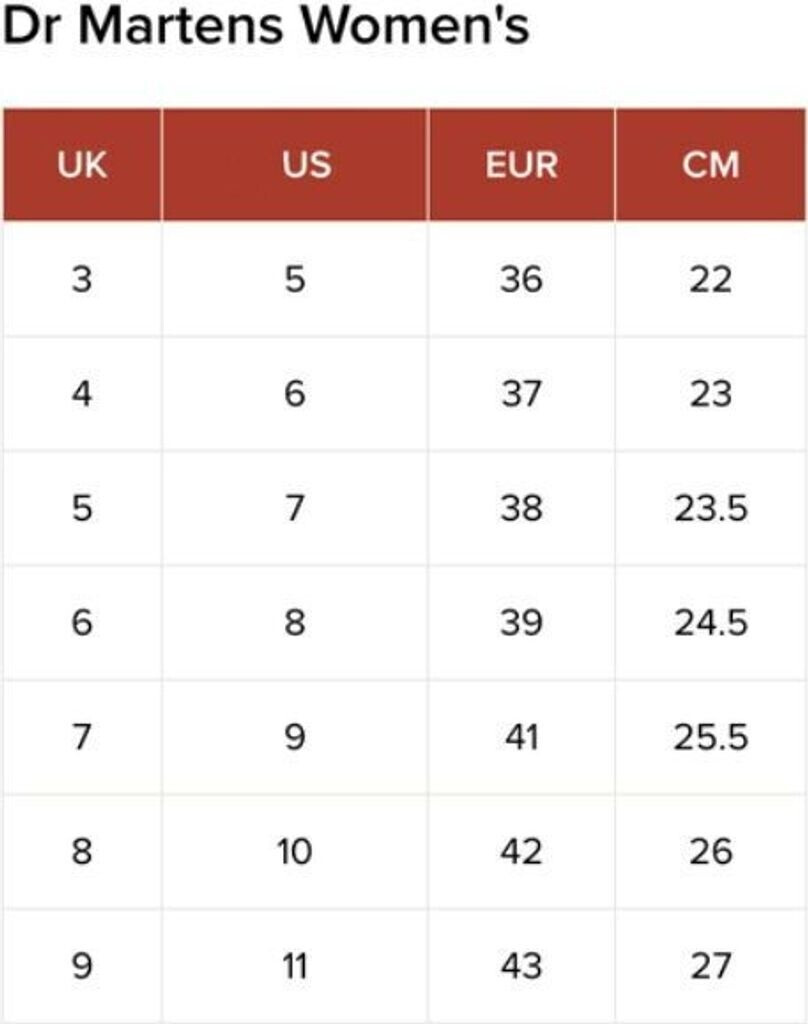Click the "Dr Martens Women's" title
Image resolution: width=808 pixels, height=1024 pixels.
point(266,28)
